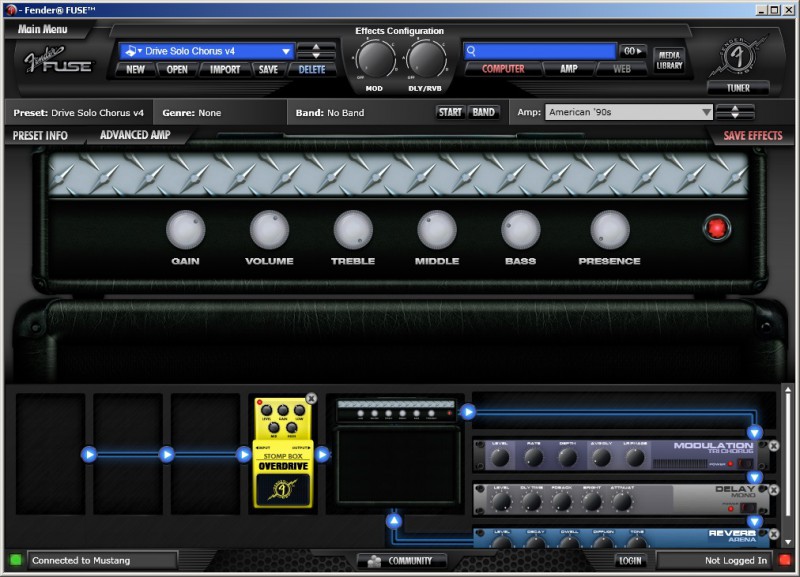Click the Fender FUSE logo
This screenshot has width=800, height=577.
click(x=58, y=62)
